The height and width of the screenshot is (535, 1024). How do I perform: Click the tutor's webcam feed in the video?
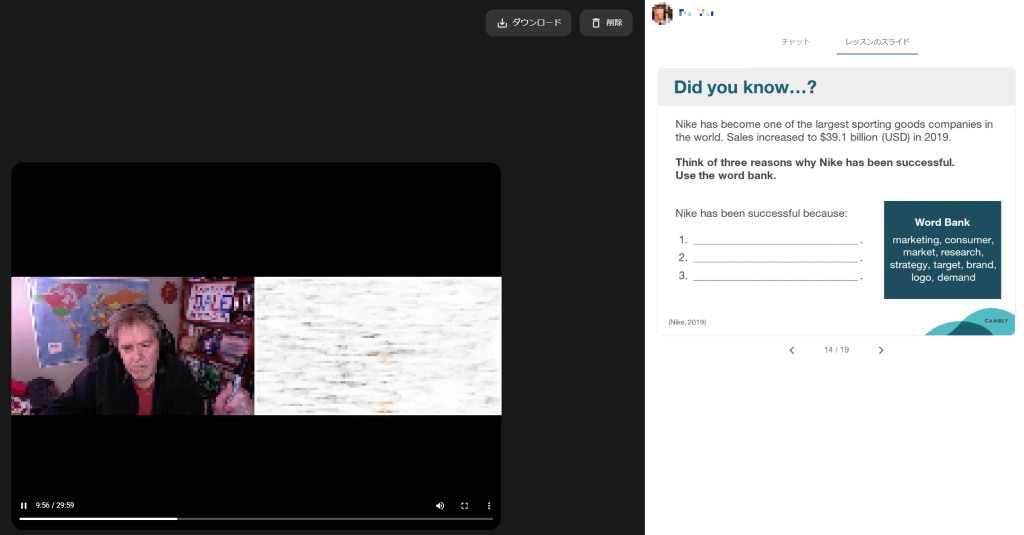tap(132, 346)
